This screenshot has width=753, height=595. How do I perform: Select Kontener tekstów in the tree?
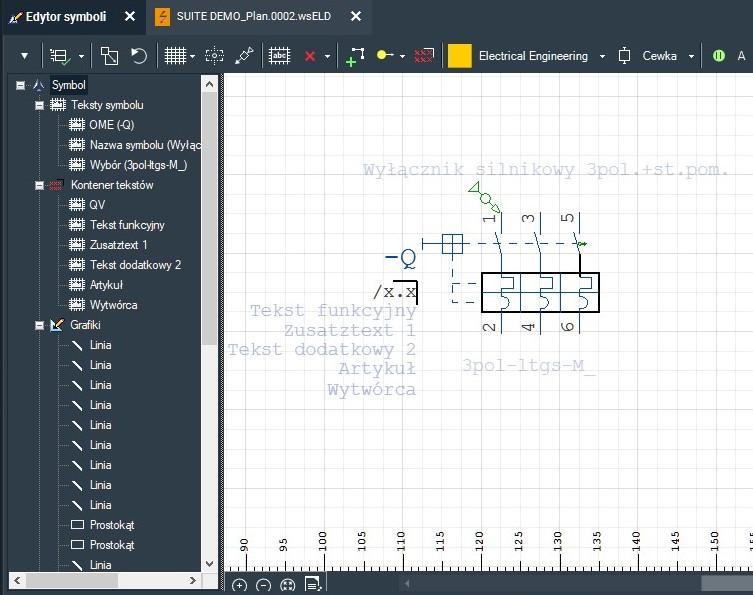tap(112, 185)
